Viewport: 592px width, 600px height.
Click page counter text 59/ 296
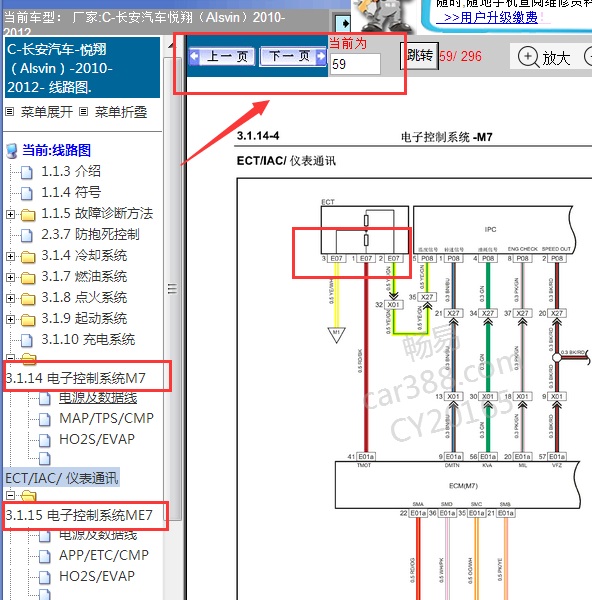[x=460, y=57]
